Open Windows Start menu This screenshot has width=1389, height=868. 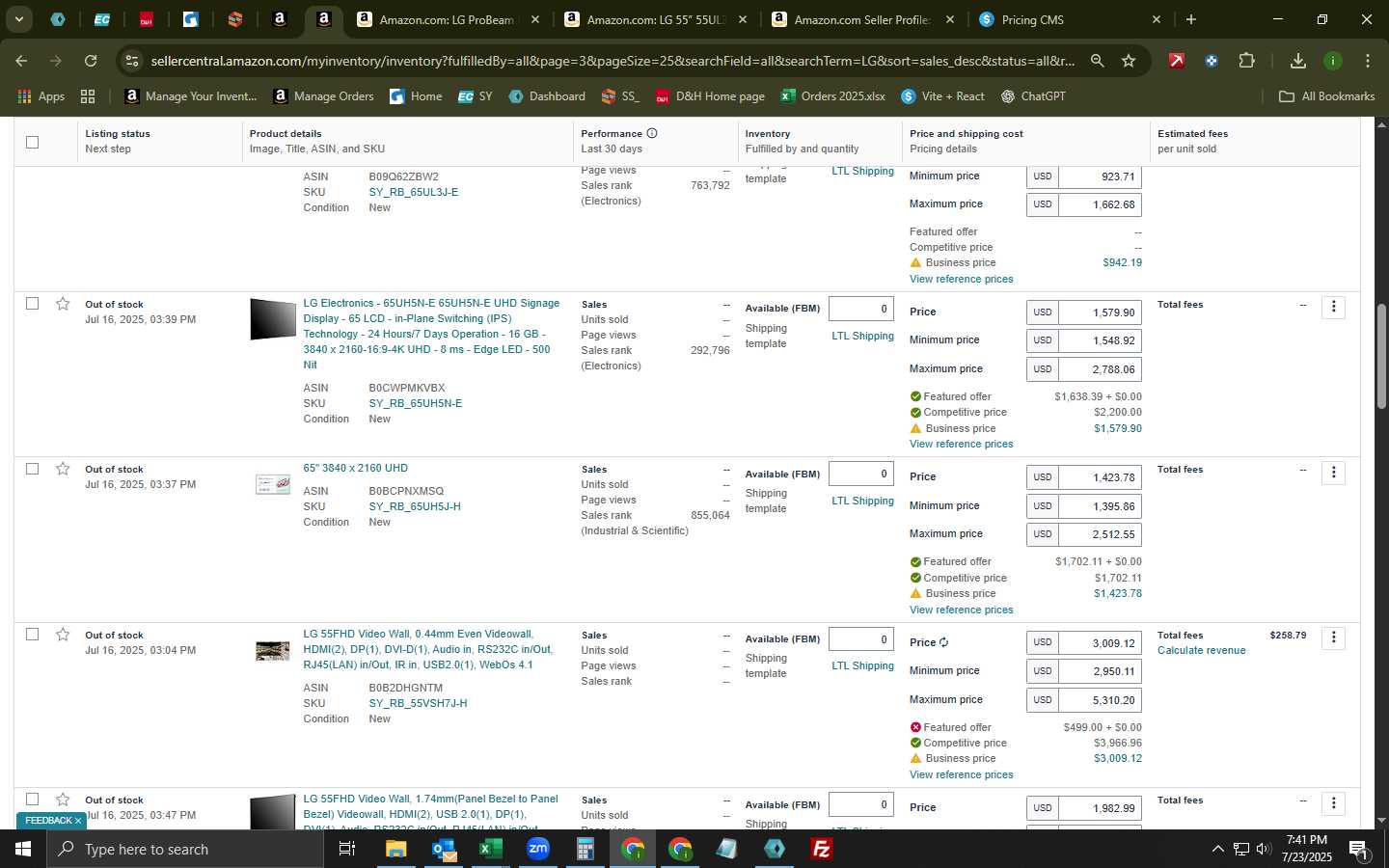[23, 849]
